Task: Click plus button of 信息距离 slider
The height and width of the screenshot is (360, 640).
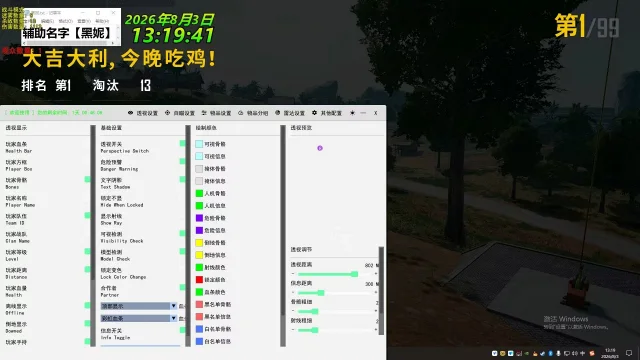Action: coord(376,293)
